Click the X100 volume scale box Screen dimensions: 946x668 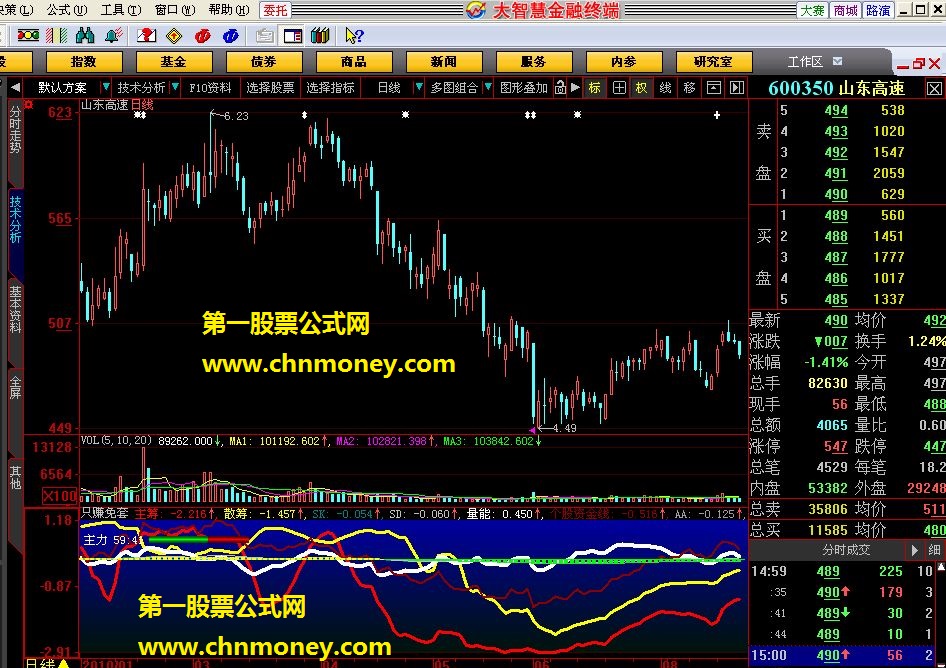(x=60, y=496)
